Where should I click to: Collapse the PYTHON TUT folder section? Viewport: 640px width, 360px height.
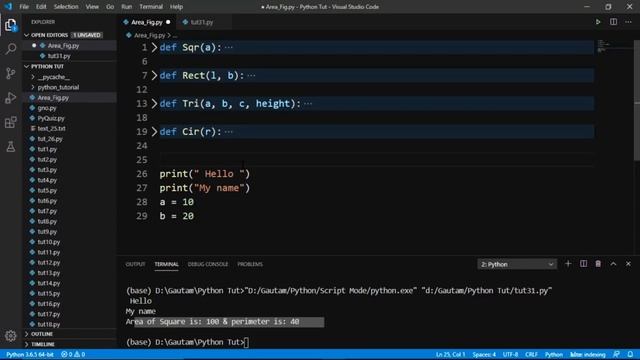click(27, 66)
